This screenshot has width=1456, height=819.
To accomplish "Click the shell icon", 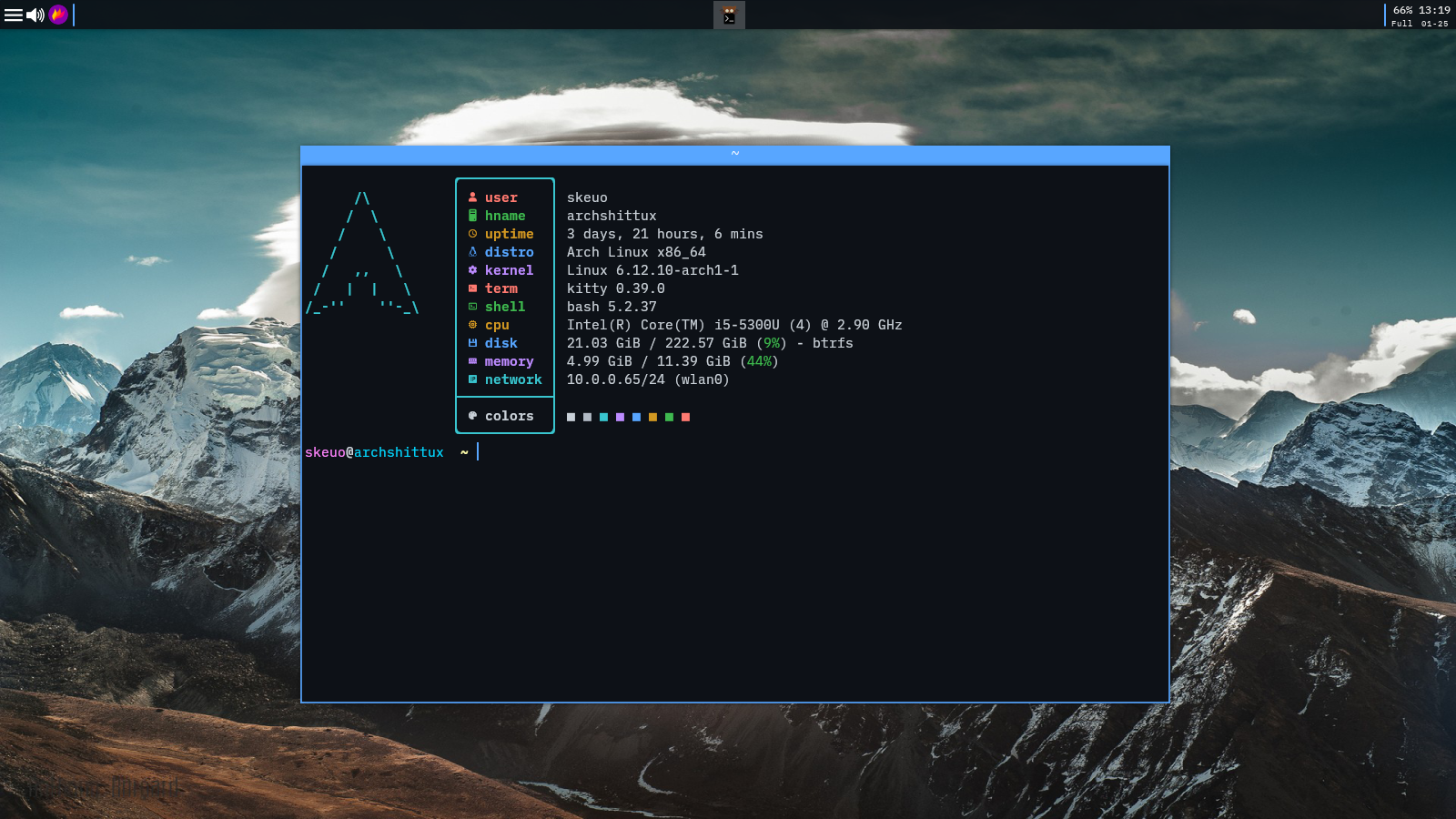I will tap(472, 307).
